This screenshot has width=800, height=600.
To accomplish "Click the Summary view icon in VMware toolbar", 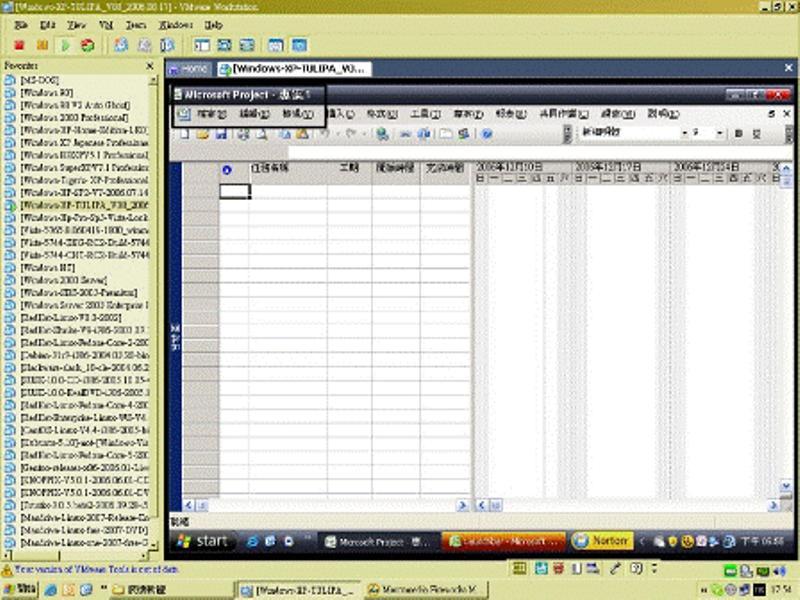I will click(276, 45).
